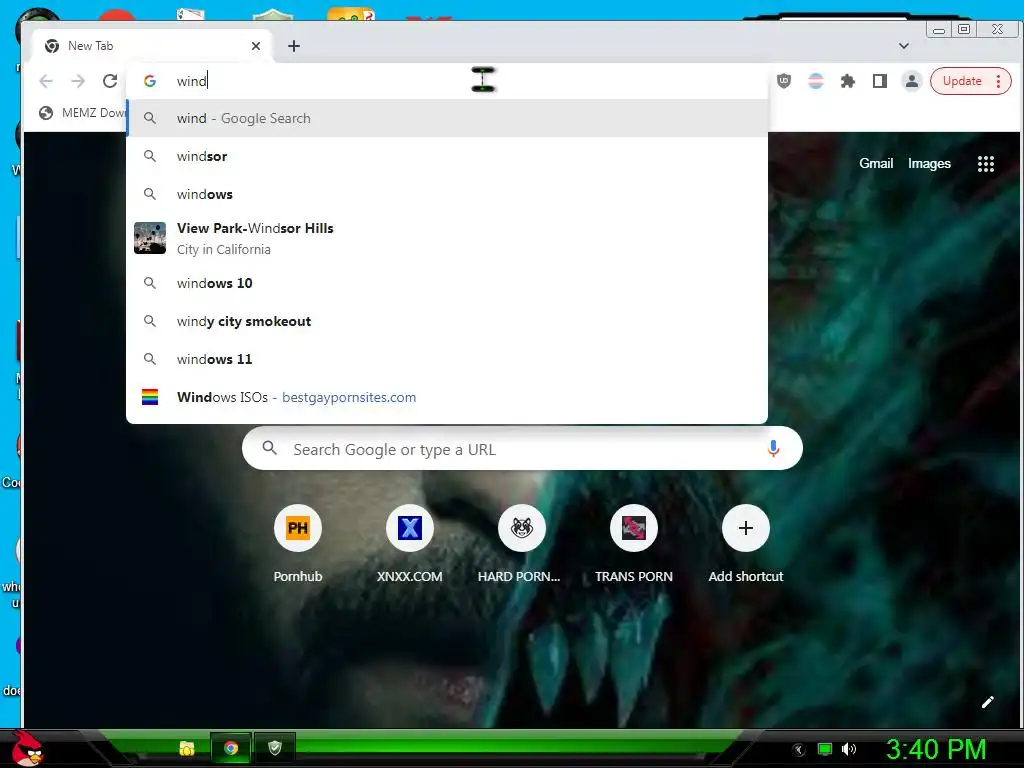Viewport: 1024px width, 768px height.
Task: Click the voice search microphone icon
Action: 773,449
